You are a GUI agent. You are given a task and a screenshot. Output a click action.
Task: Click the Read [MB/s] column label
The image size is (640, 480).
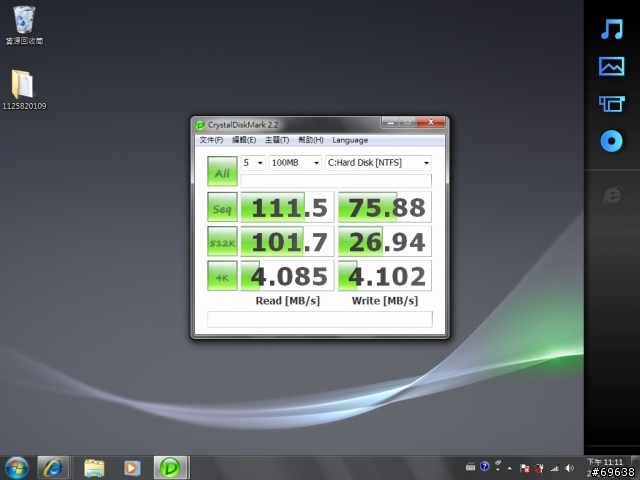(287, 301)
